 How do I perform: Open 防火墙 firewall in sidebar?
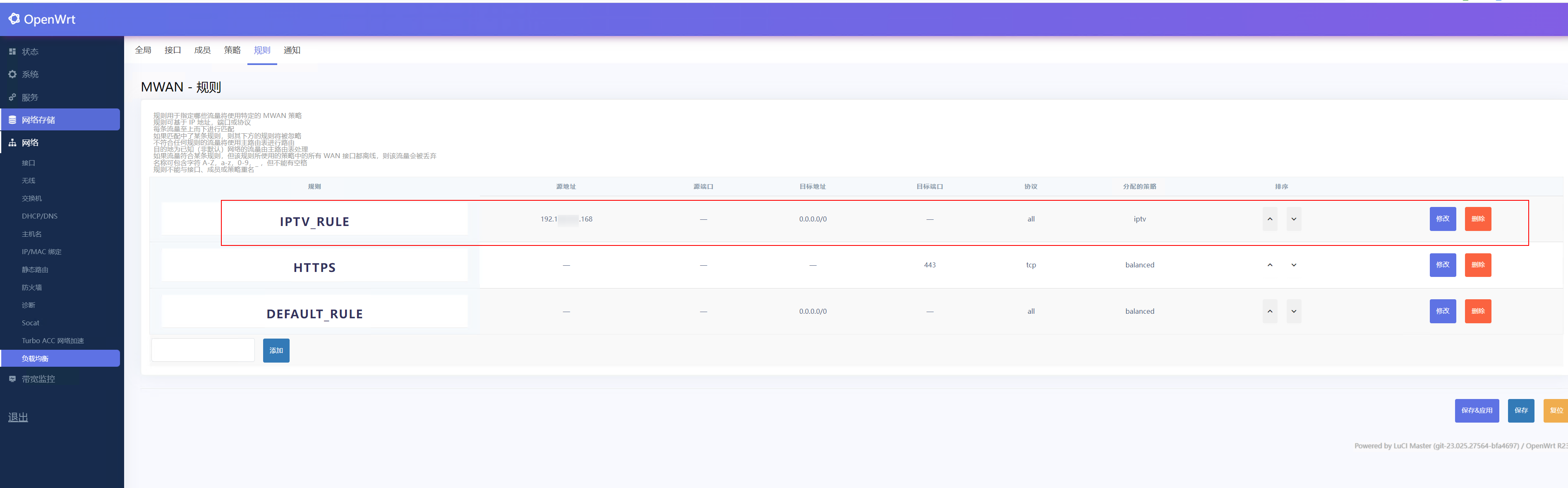[32, 288]
